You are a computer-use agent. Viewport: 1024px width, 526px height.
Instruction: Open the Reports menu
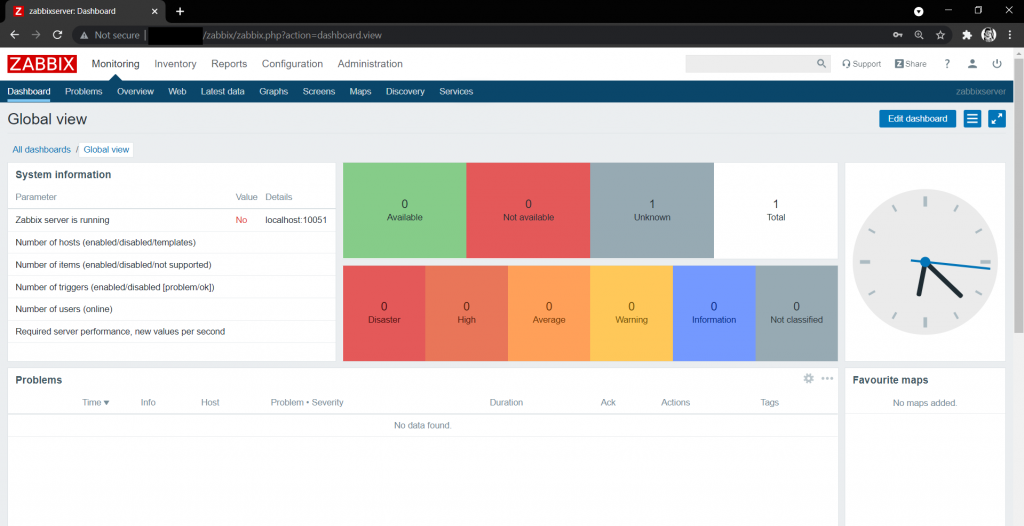point(229,64)
